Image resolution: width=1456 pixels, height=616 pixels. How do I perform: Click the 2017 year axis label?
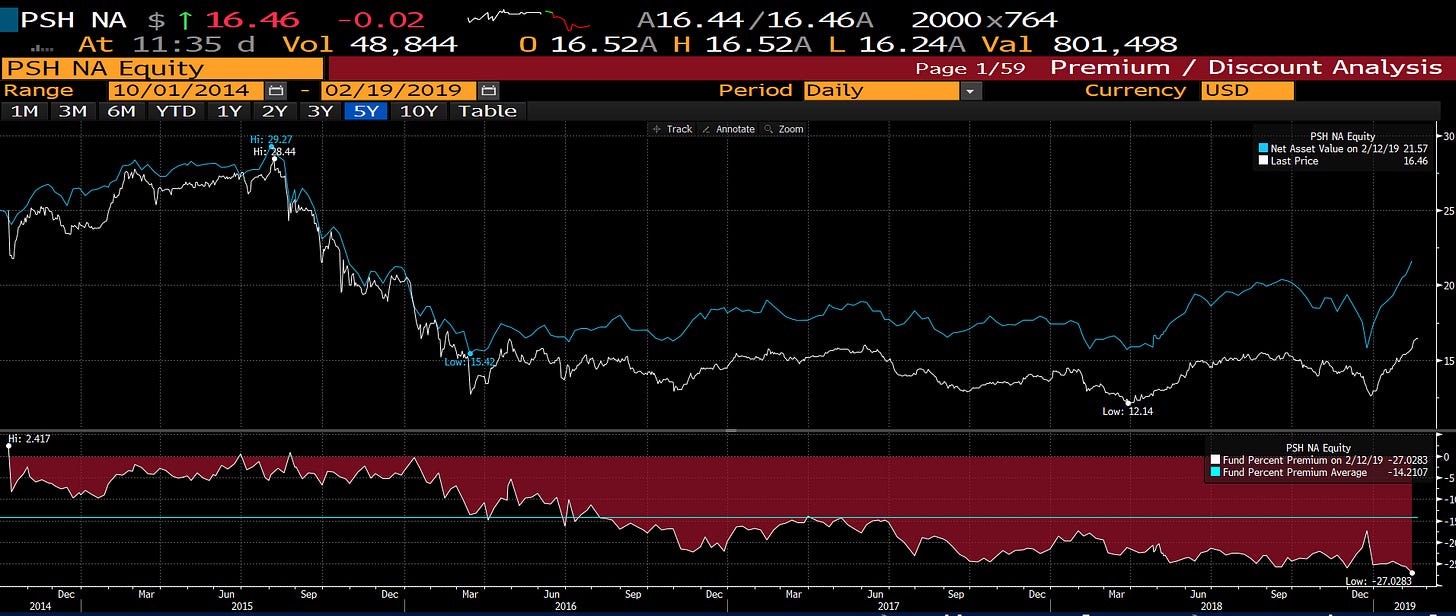click(x=888, y=606)
